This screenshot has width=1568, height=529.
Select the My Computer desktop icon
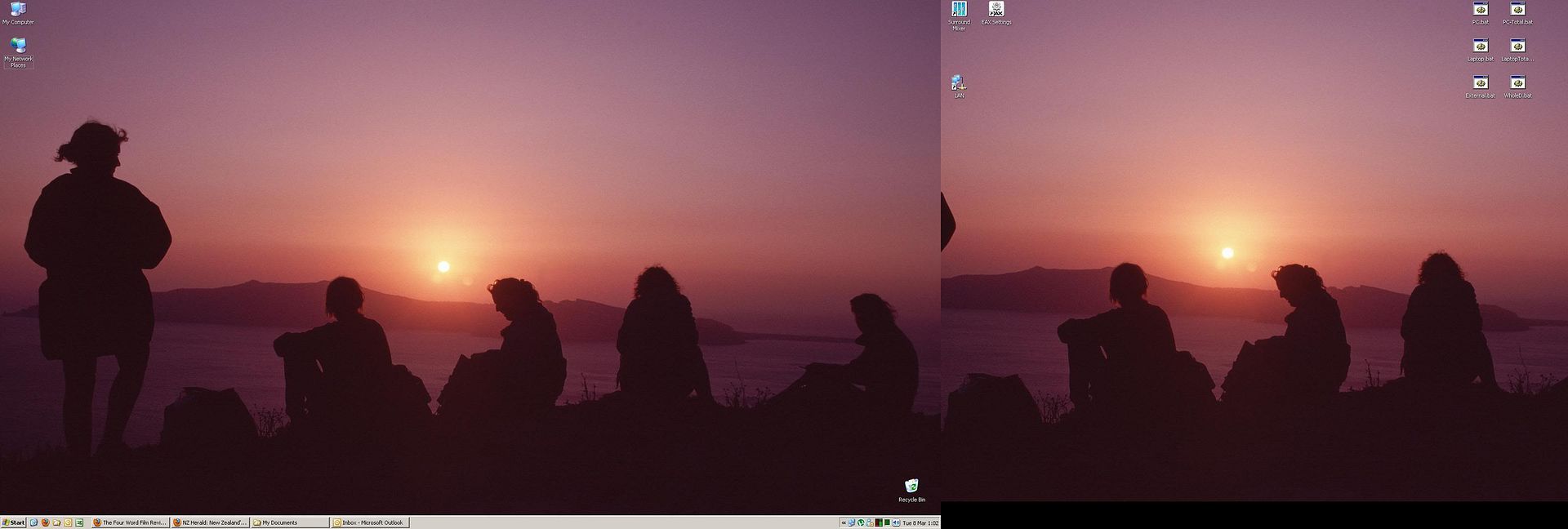(x=17, y=13)
